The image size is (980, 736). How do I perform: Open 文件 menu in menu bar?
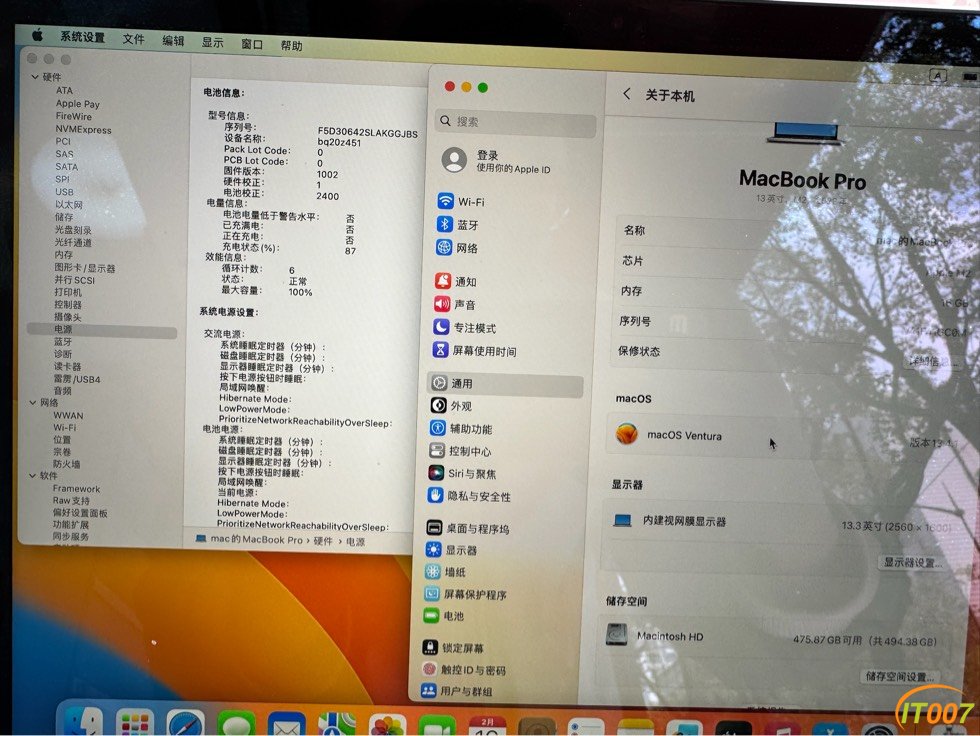(x=133, y=39)
